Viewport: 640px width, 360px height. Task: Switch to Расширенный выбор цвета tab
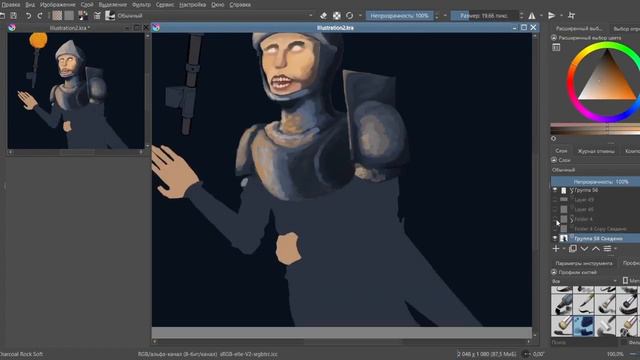coord(578,29)
